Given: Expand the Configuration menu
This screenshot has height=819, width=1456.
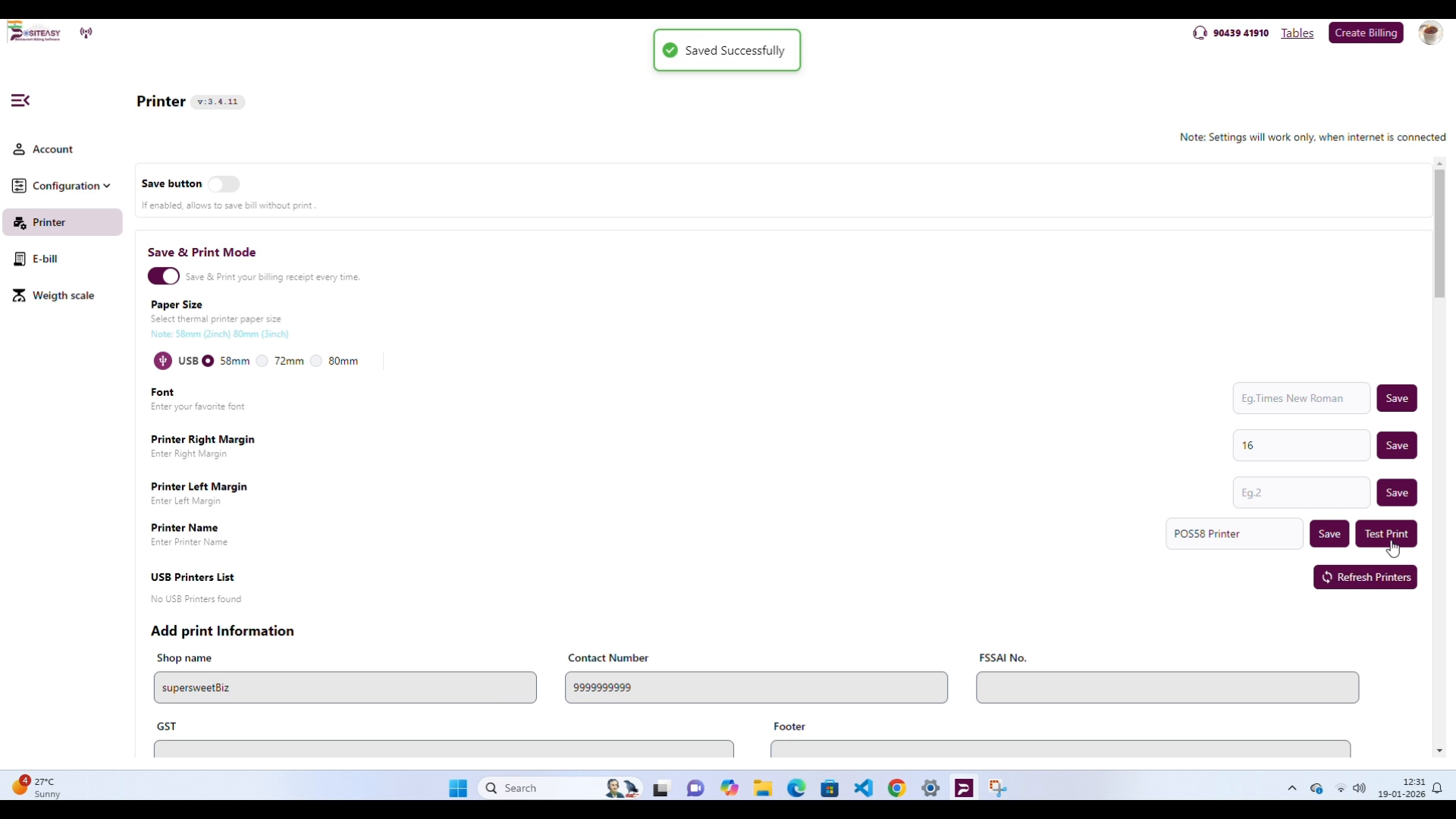Looking at the screenshot, I should tap(65, 187).
